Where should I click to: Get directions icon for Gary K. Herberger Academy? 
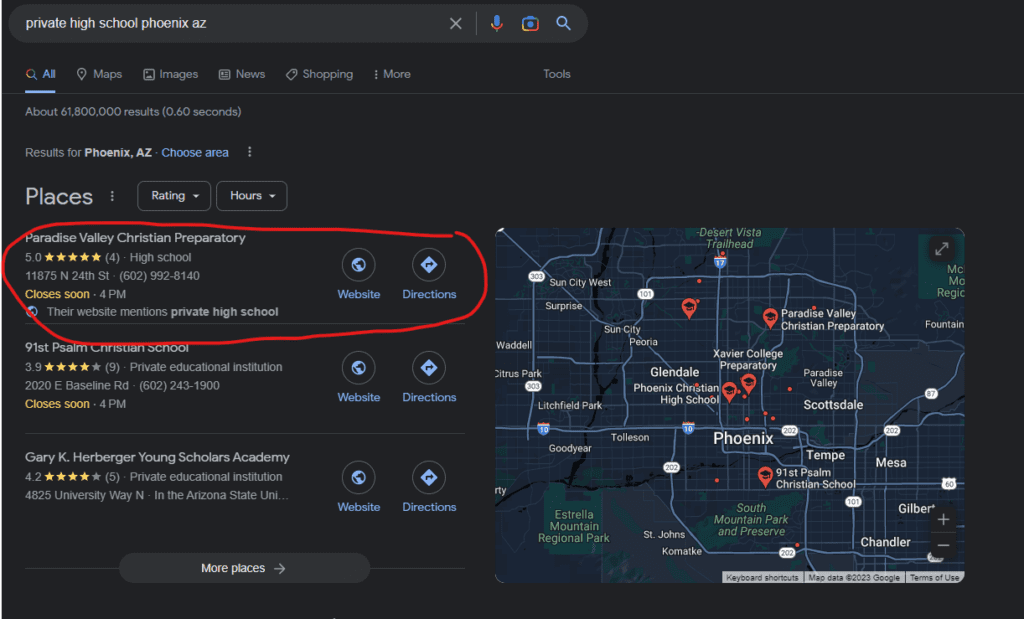coord(429,477)
